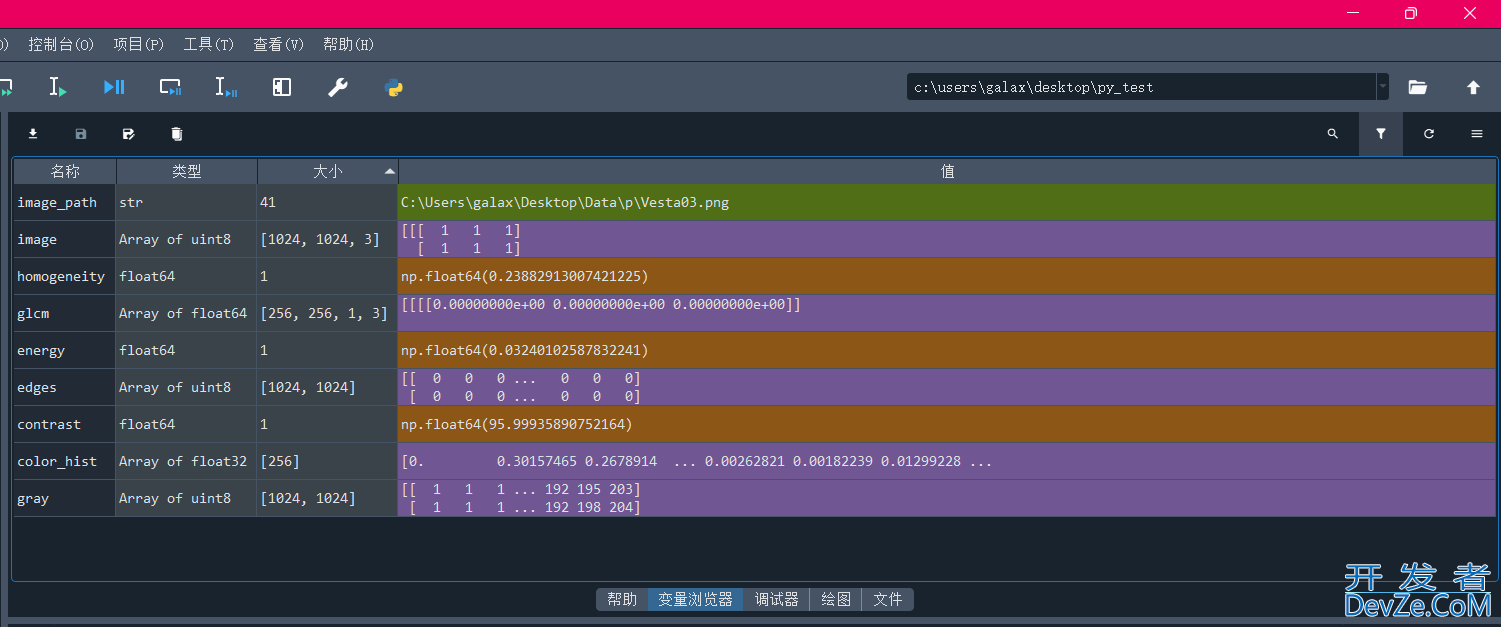Click the edges array value cell

tap(947, 387)
